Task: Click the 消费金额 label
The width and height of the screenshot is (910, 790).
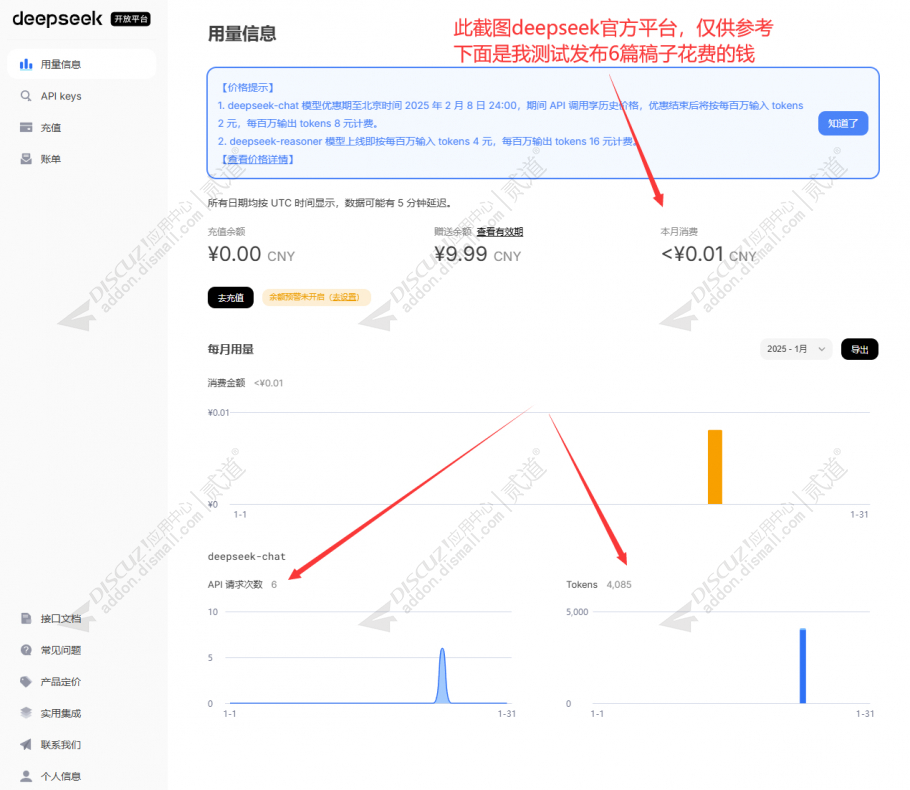Action: [x=226, y=383]
